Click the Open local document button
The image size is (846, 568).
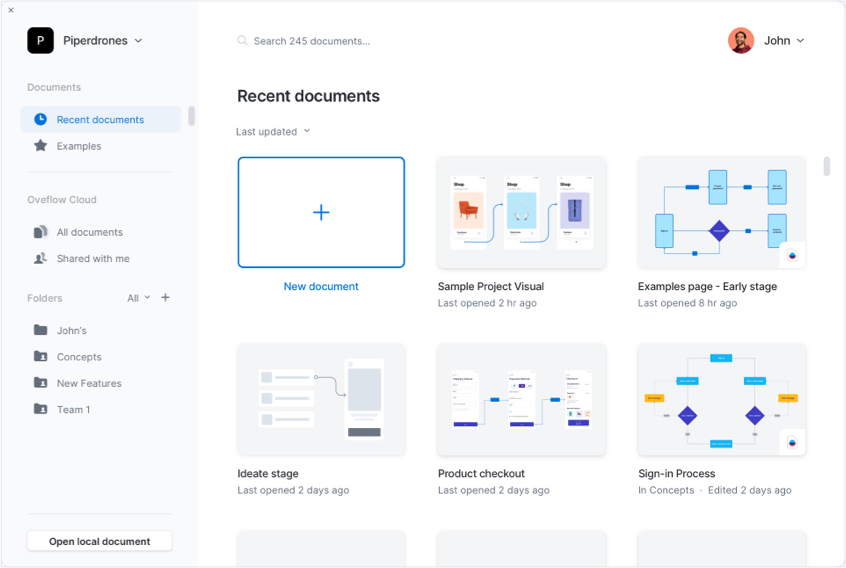tap(100, 541)
